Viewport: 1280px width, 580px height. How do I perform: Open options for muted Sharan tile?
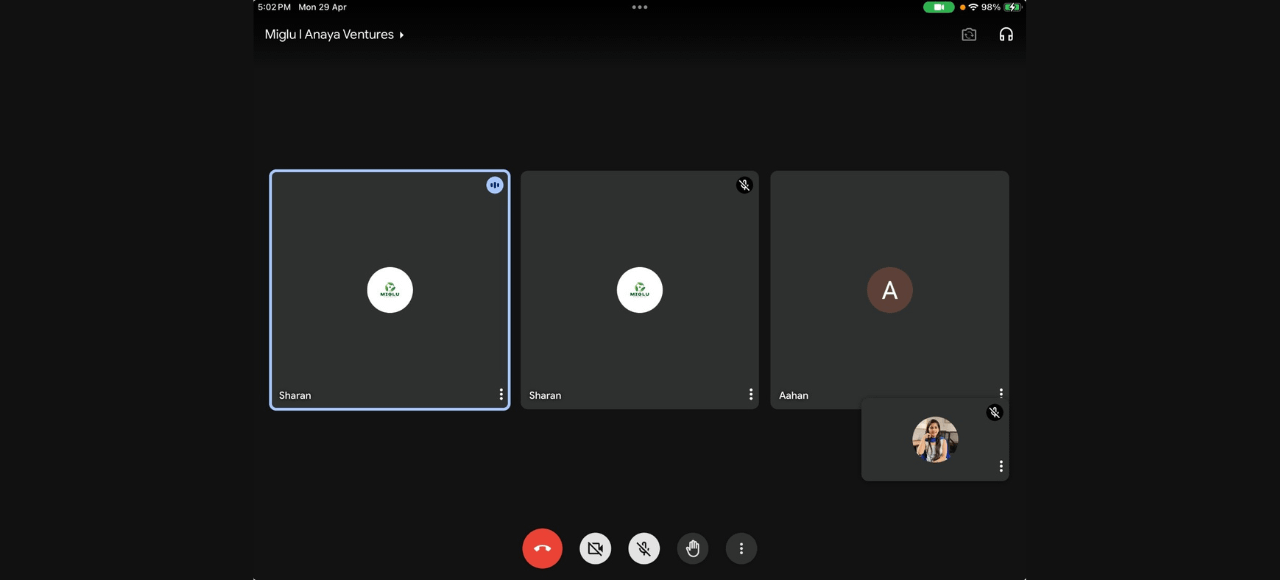pos(751,394)
